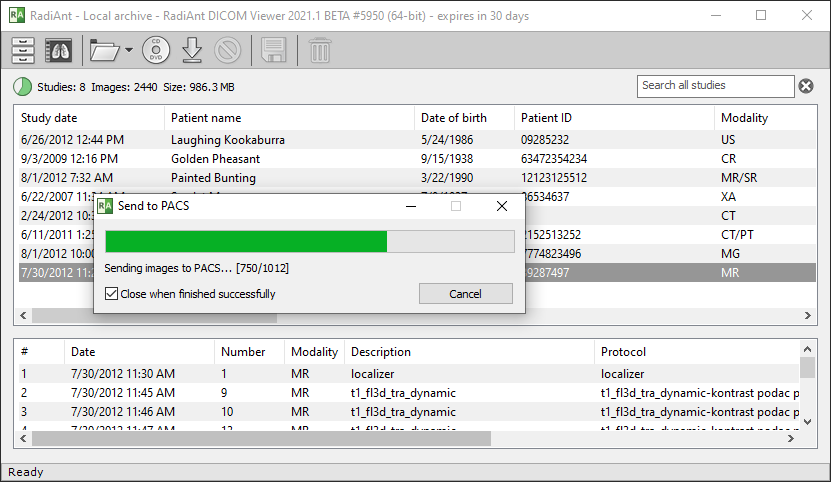Open the local archive database icon

tap(23, 50)
